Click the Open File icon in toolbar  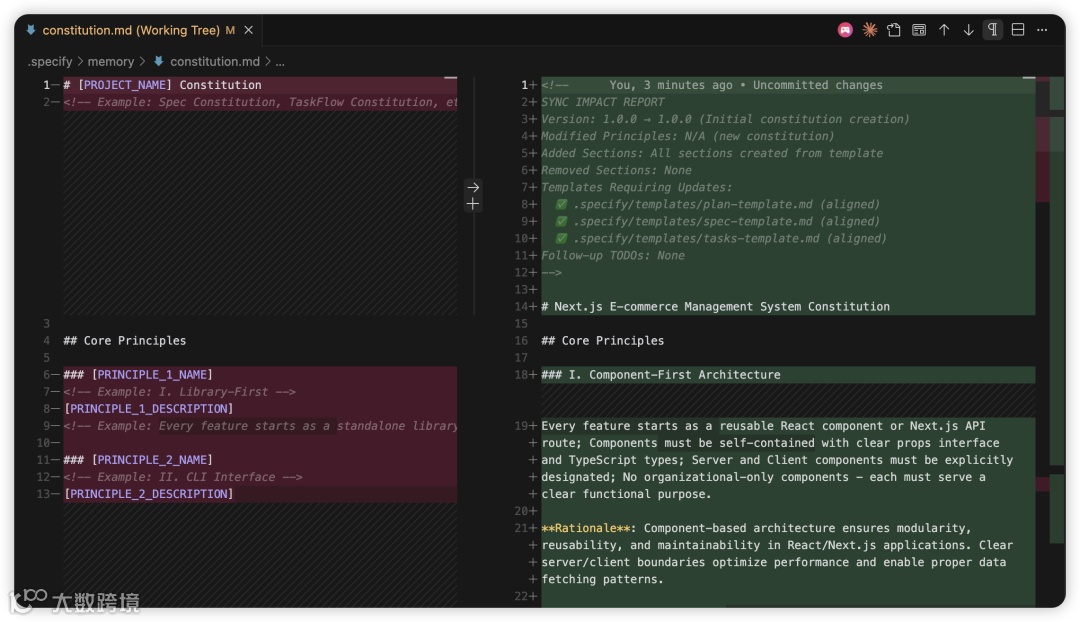pyautogui.click(x=894, y=30)
